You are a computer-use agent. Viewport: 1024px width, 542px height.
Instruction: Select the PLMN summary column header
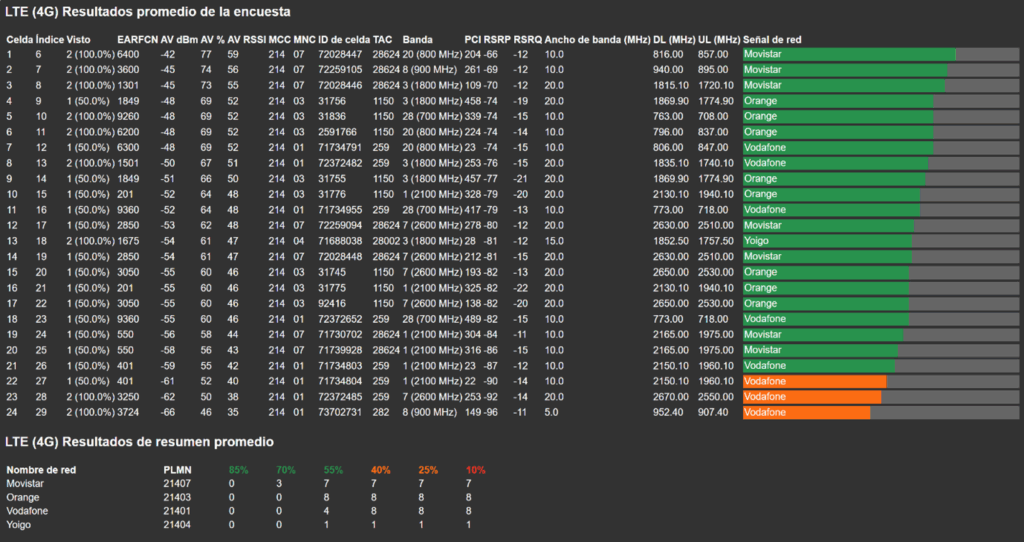pyautogui.click(x=177, y=468)
